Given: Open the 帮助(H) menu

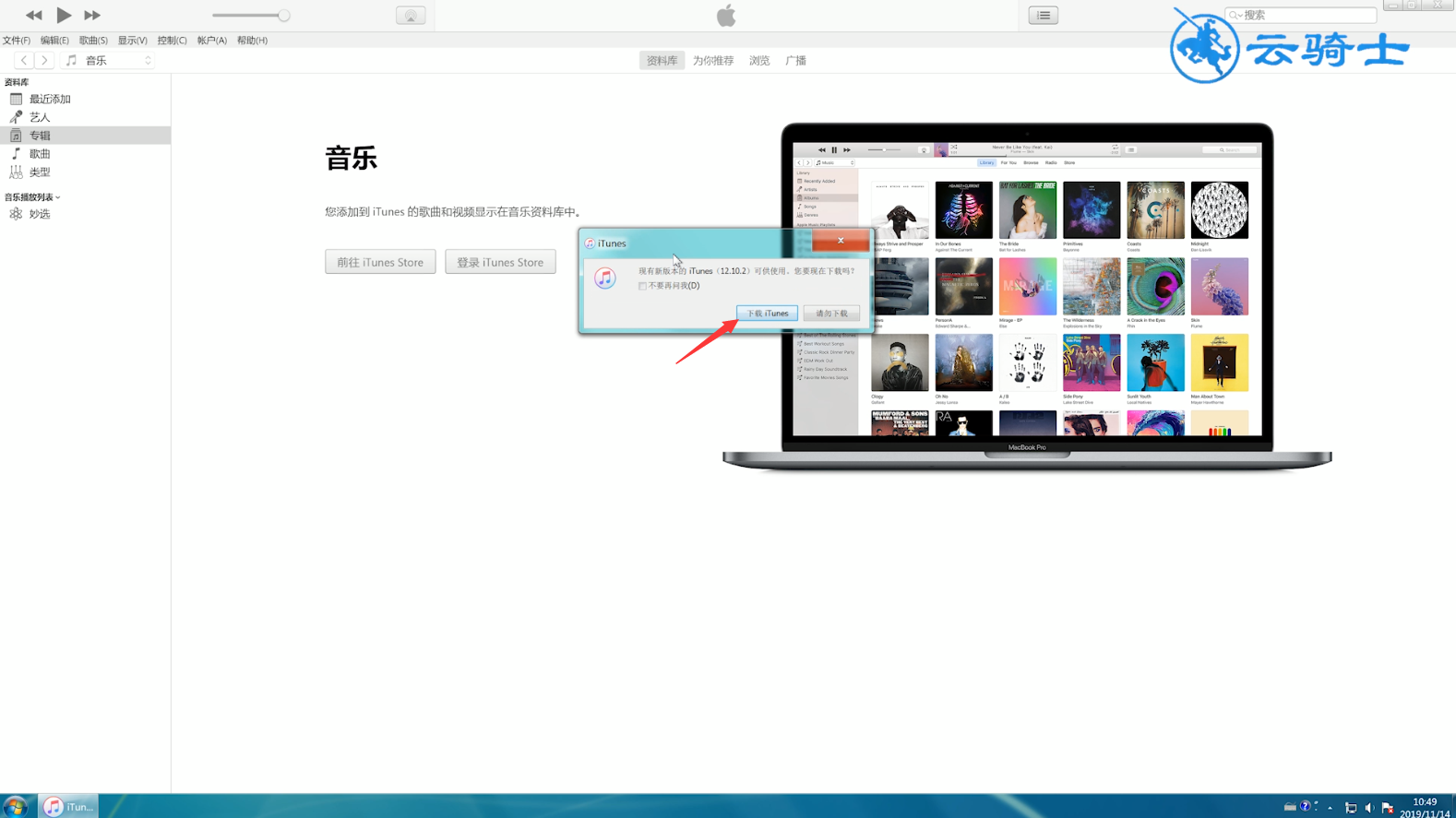Looking at the screenshot, I should tap(252, 41).
